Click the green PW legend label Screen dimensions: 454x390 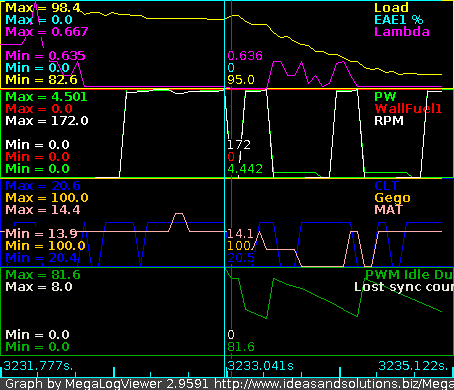pos(385,97)
